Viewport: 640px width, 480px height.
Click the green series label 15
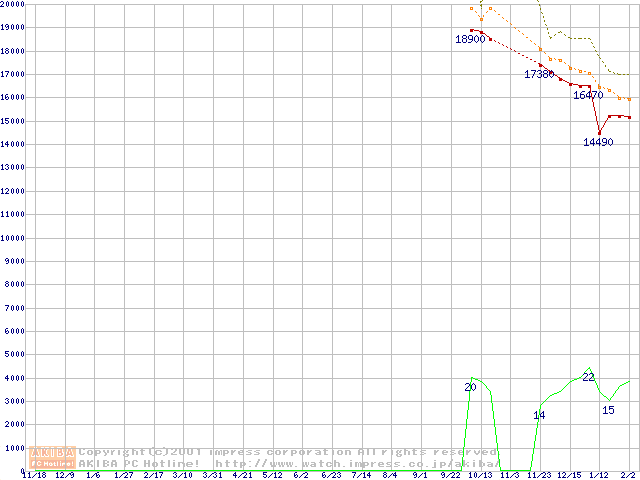(608, 410)
